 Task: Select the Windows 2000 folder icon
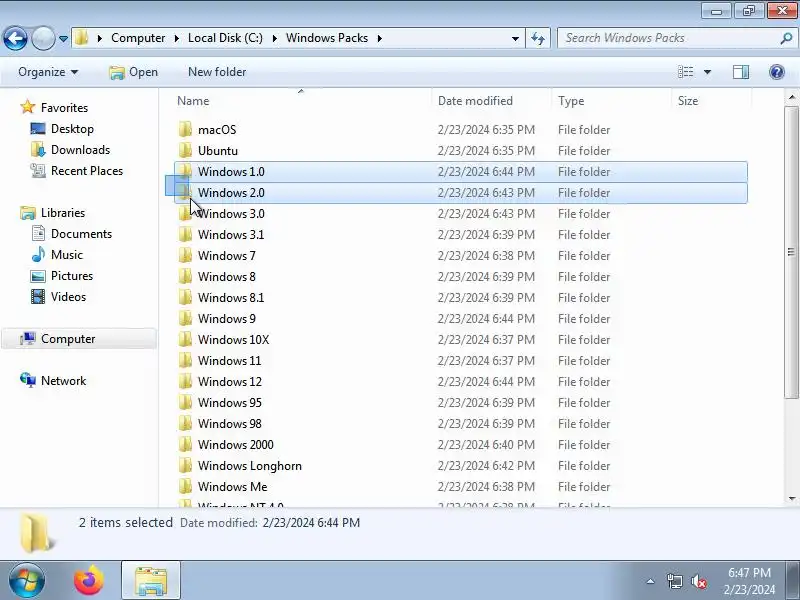point(185,444)
